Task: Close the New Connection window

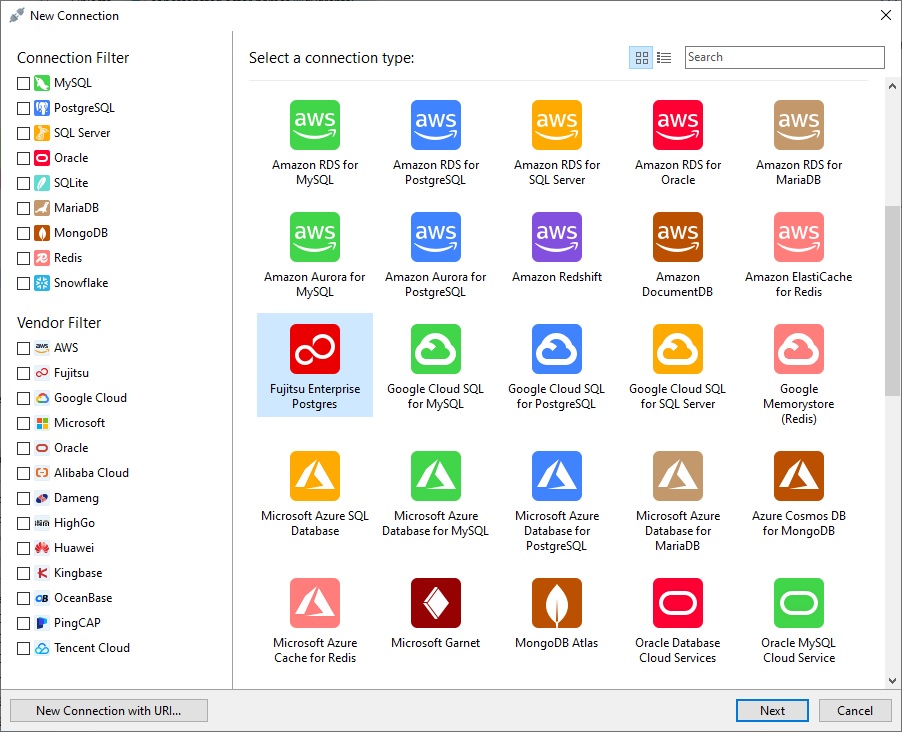Action: [x=886, y=16]
